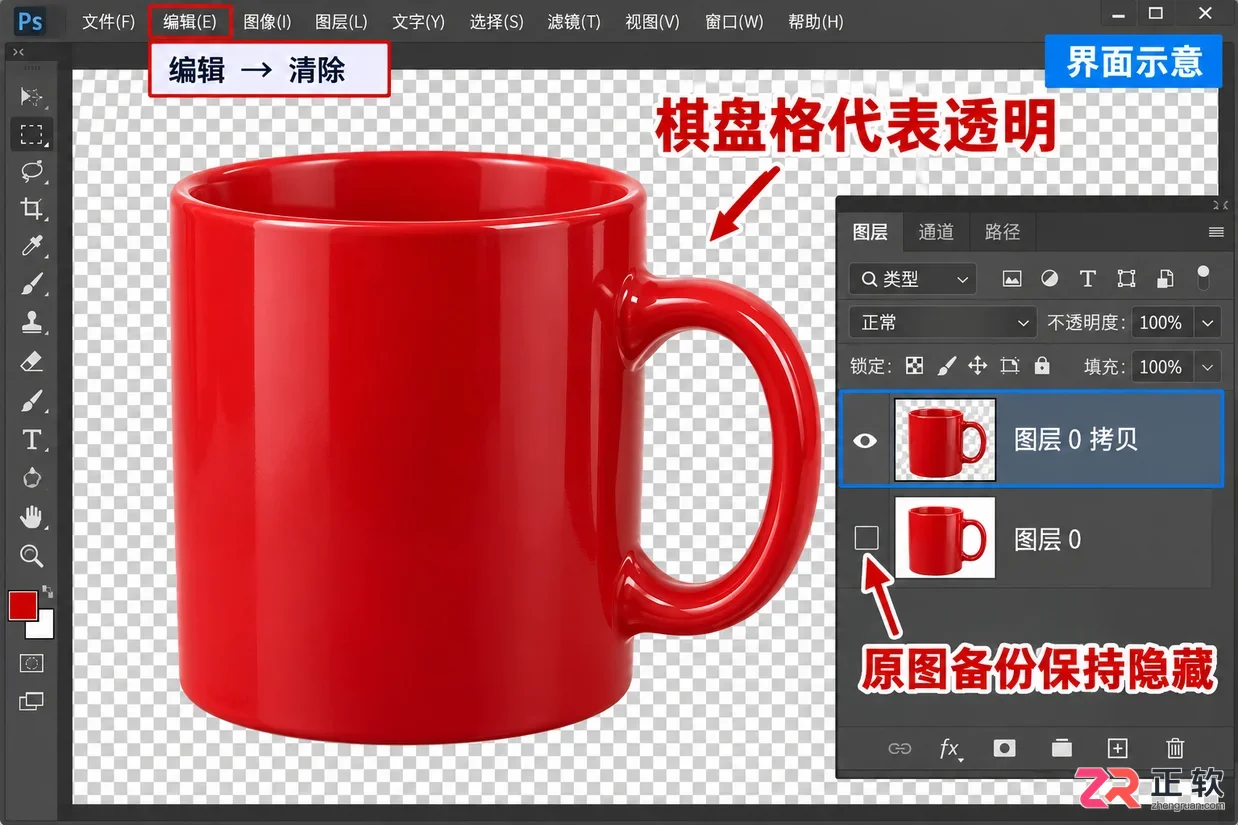This screenshot has width=1238, height=825.
Task: Switch to the 通道 tab
Action: (x=936, y=232)
